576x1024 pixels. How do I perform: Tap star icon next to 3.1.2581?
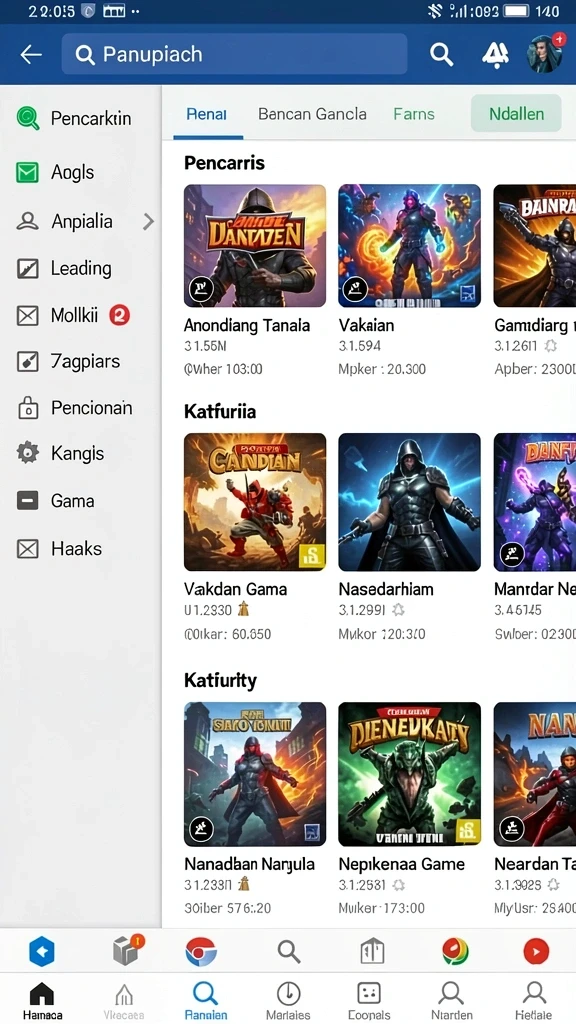pyautogui.click(x=398, y=885)
